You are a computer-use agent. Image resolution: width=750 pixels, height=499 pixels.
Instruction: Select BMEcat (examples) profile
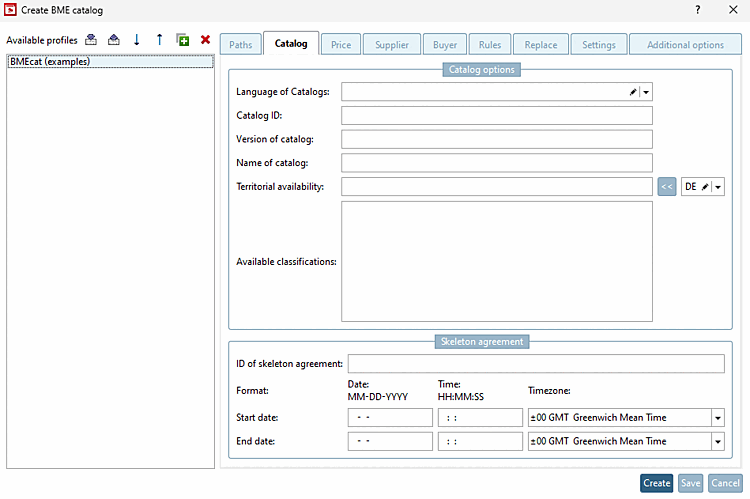(x=110, y=62)
